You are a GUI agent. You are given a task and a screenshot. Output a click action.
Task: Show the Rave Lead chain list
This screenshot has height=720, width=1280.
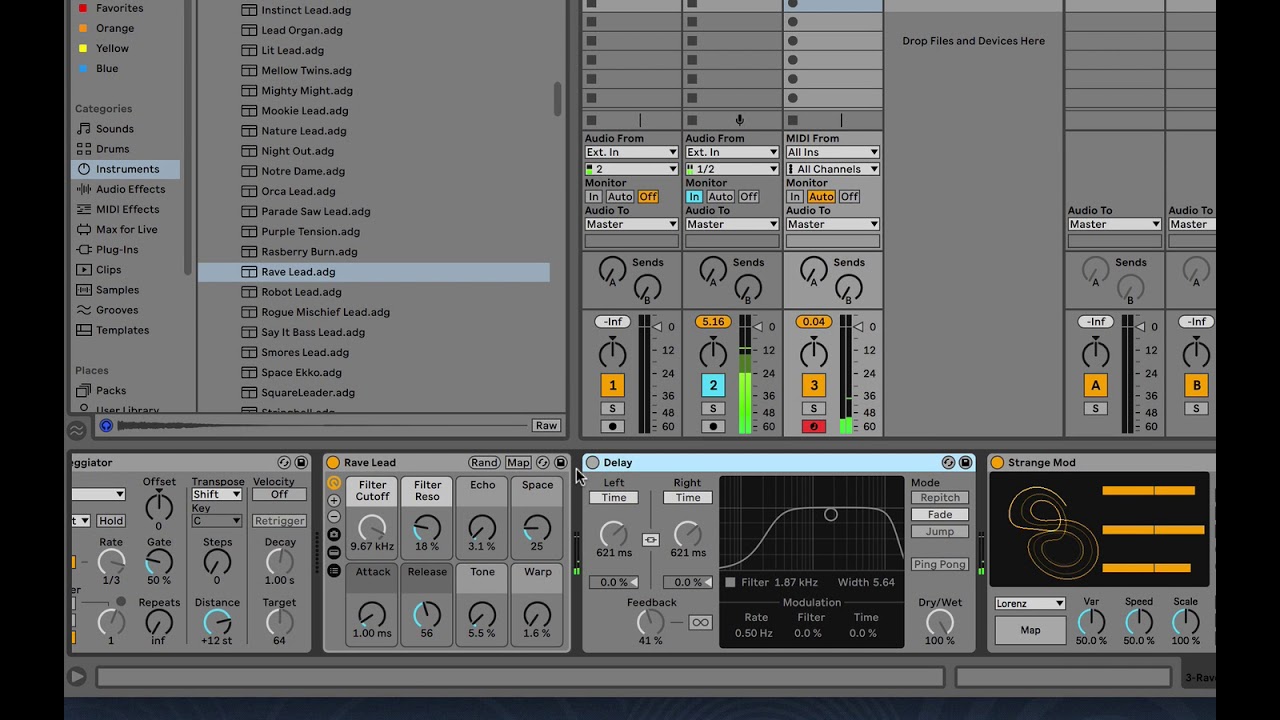click(x=334, y=571)
